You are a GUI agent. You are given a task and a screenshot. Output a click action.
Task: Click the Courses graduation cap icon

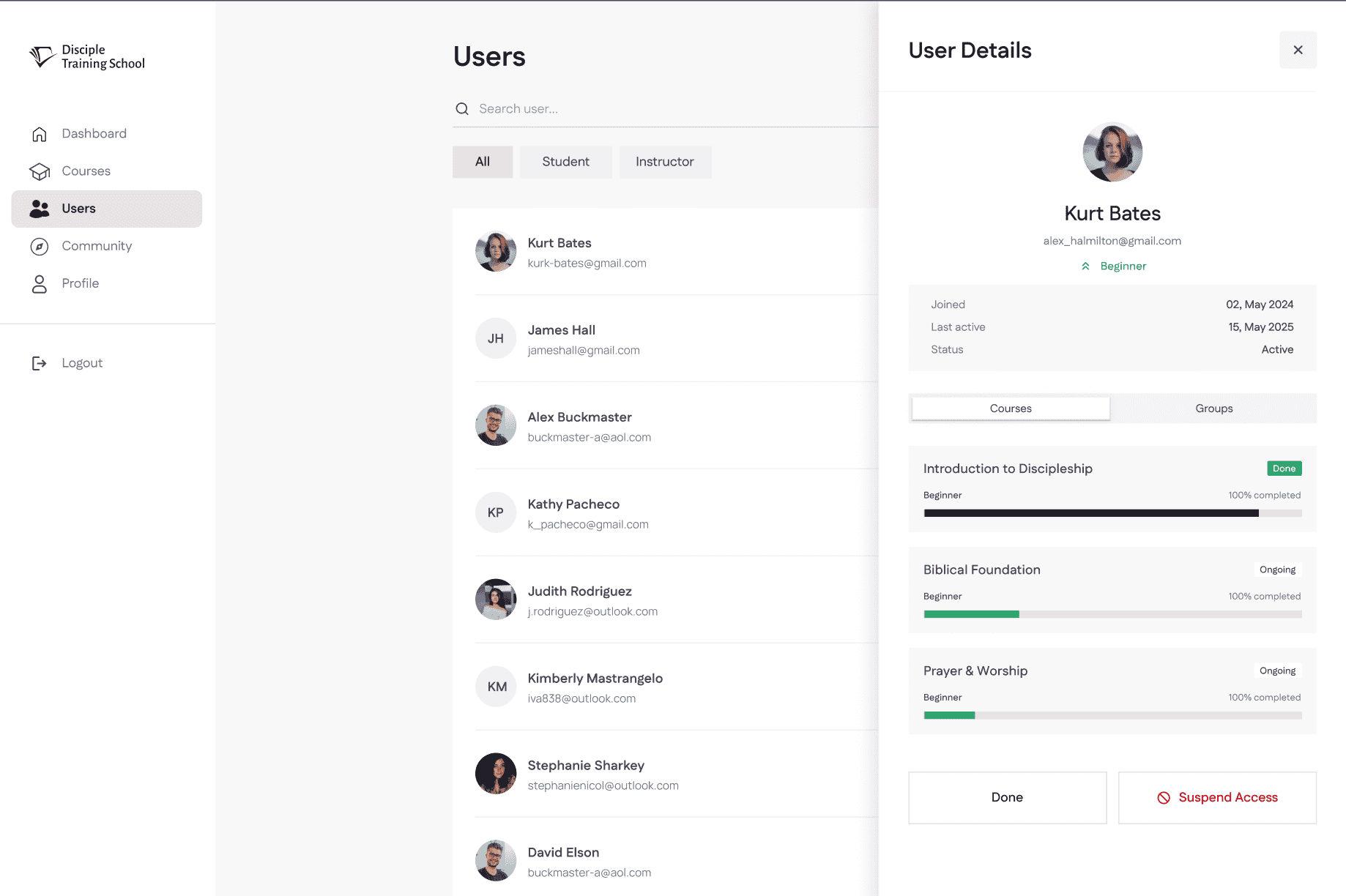[40, 171]
